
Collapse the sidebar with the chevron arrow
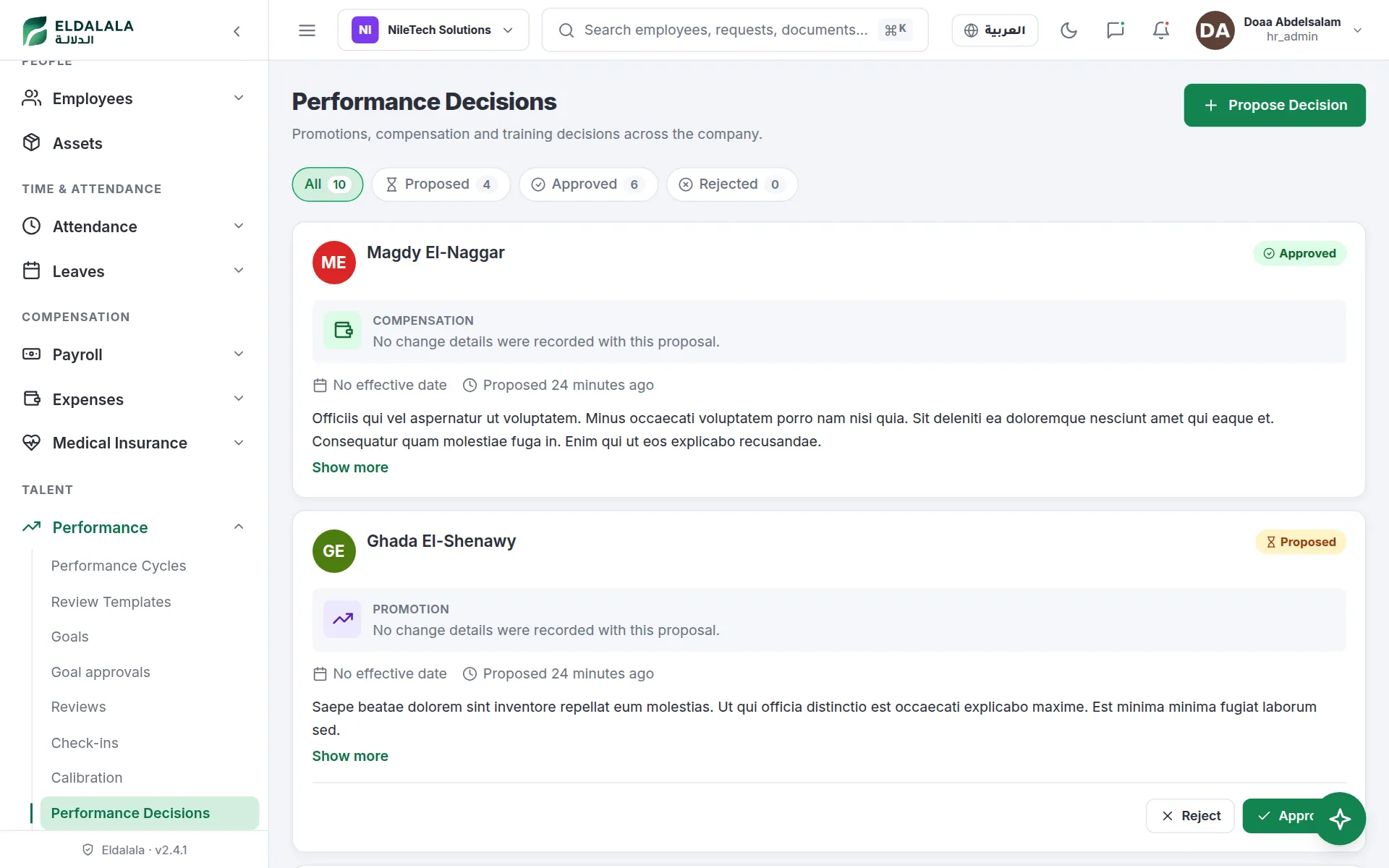click(237, 31)
